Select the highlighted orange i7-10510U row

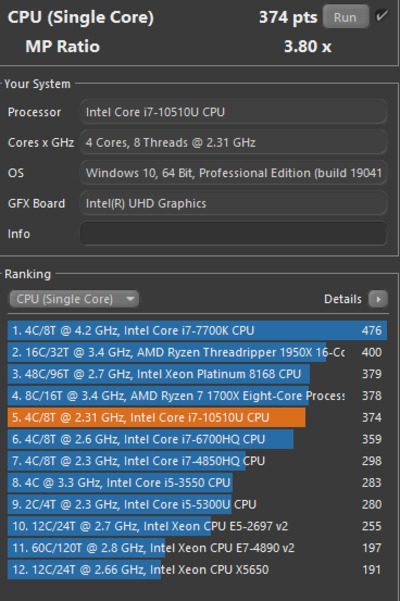click(197, 417)
